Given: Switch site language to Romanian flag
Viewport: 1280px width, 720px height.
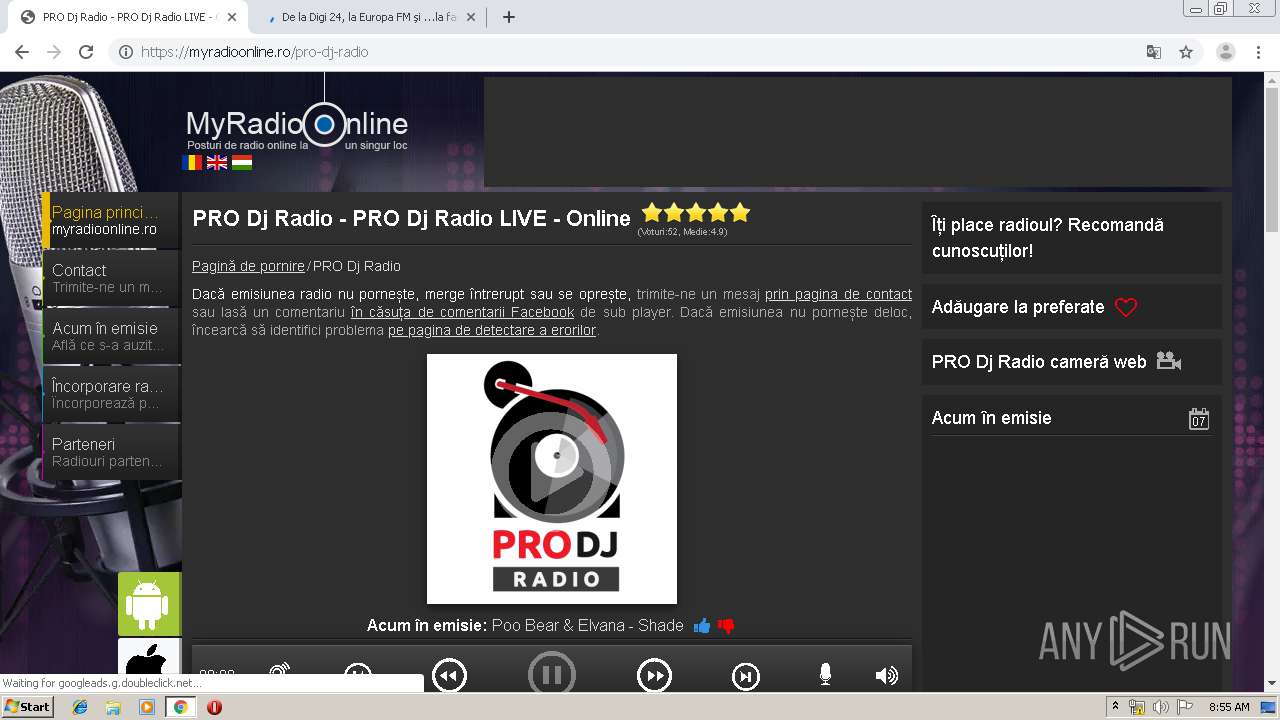Looking at the screenshot, I should (x=192, y=162).
